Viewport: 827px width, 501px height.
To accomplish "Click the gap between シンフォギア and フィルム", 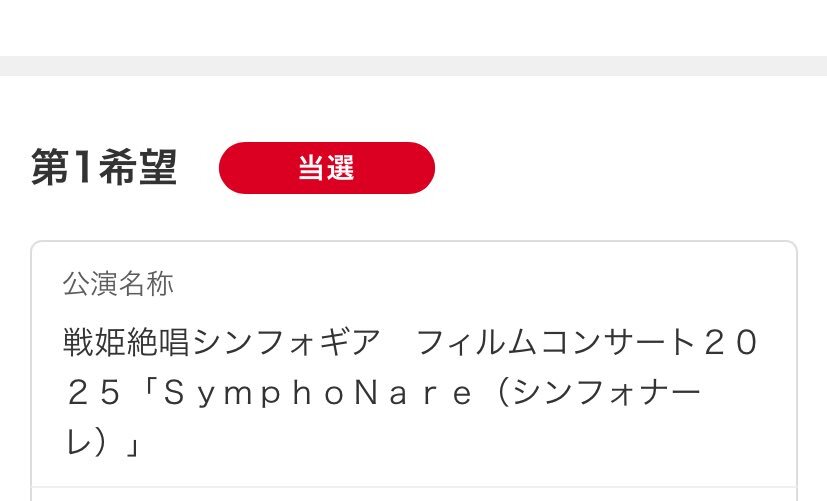I will pyautogui.click(x=398, y=342).
